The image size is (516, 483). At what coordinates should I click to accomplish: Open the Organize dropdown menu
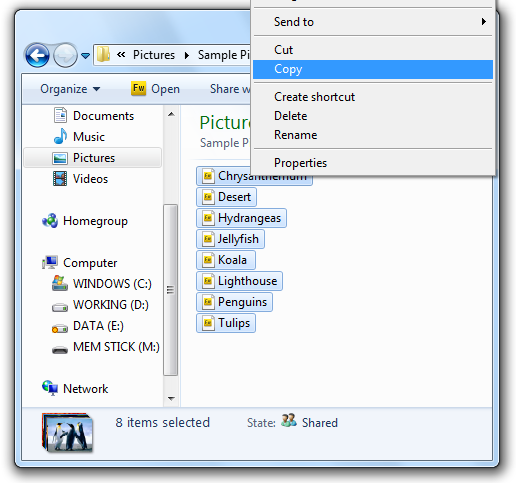[x=70, y=89]
